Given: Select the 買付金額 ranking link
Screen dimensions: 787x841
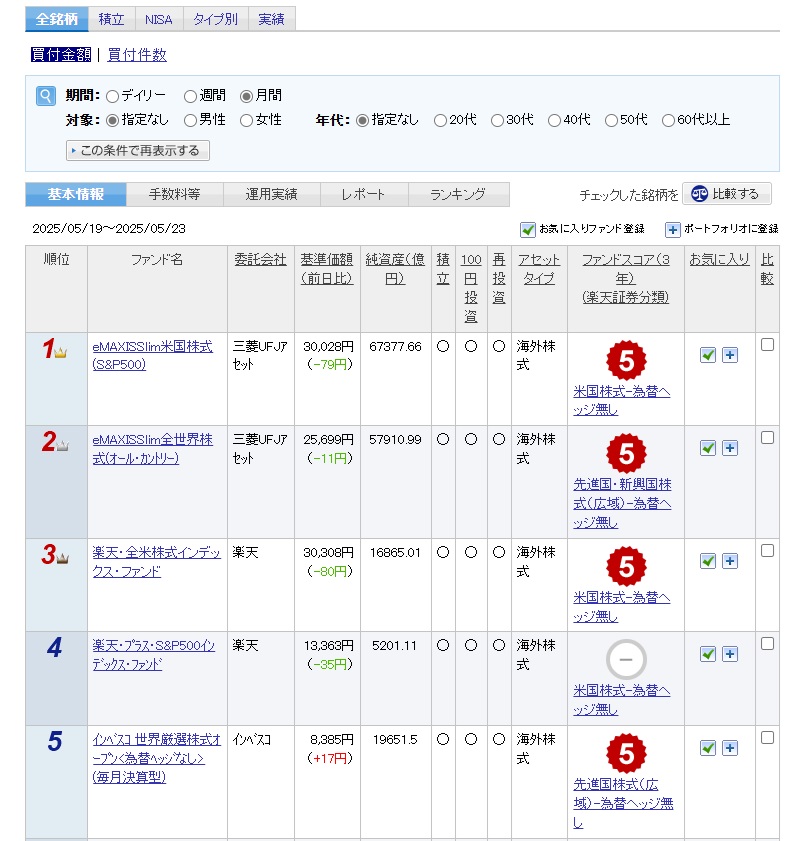Looking at the screenshot, I should [61, 55].
